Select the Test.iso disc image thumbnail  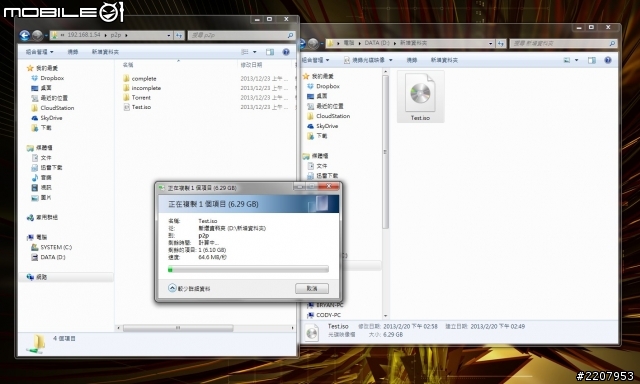[420, 97]
